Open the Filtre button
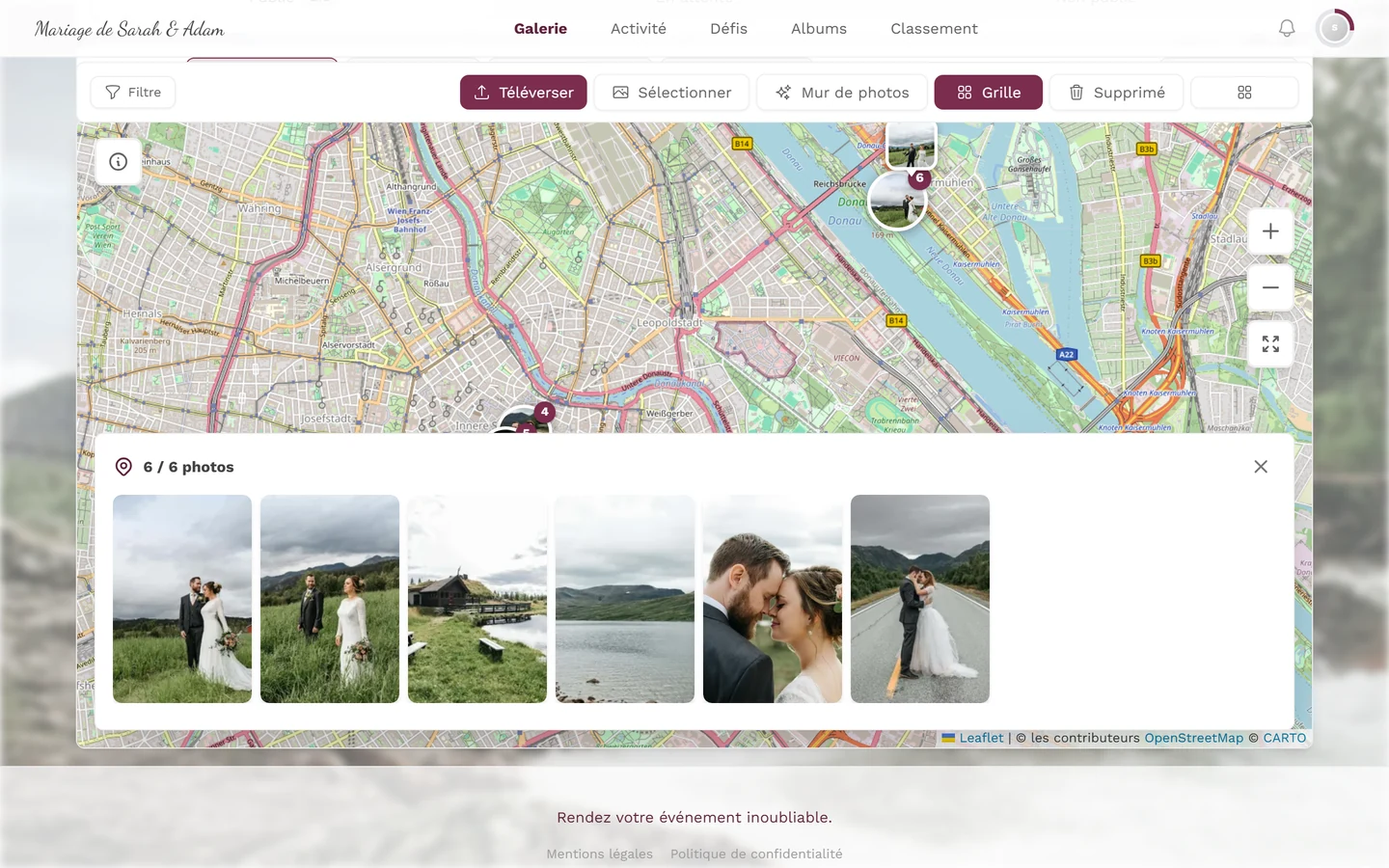Image resolution: width=1389 pixels, height=868 pixels. 133,93
